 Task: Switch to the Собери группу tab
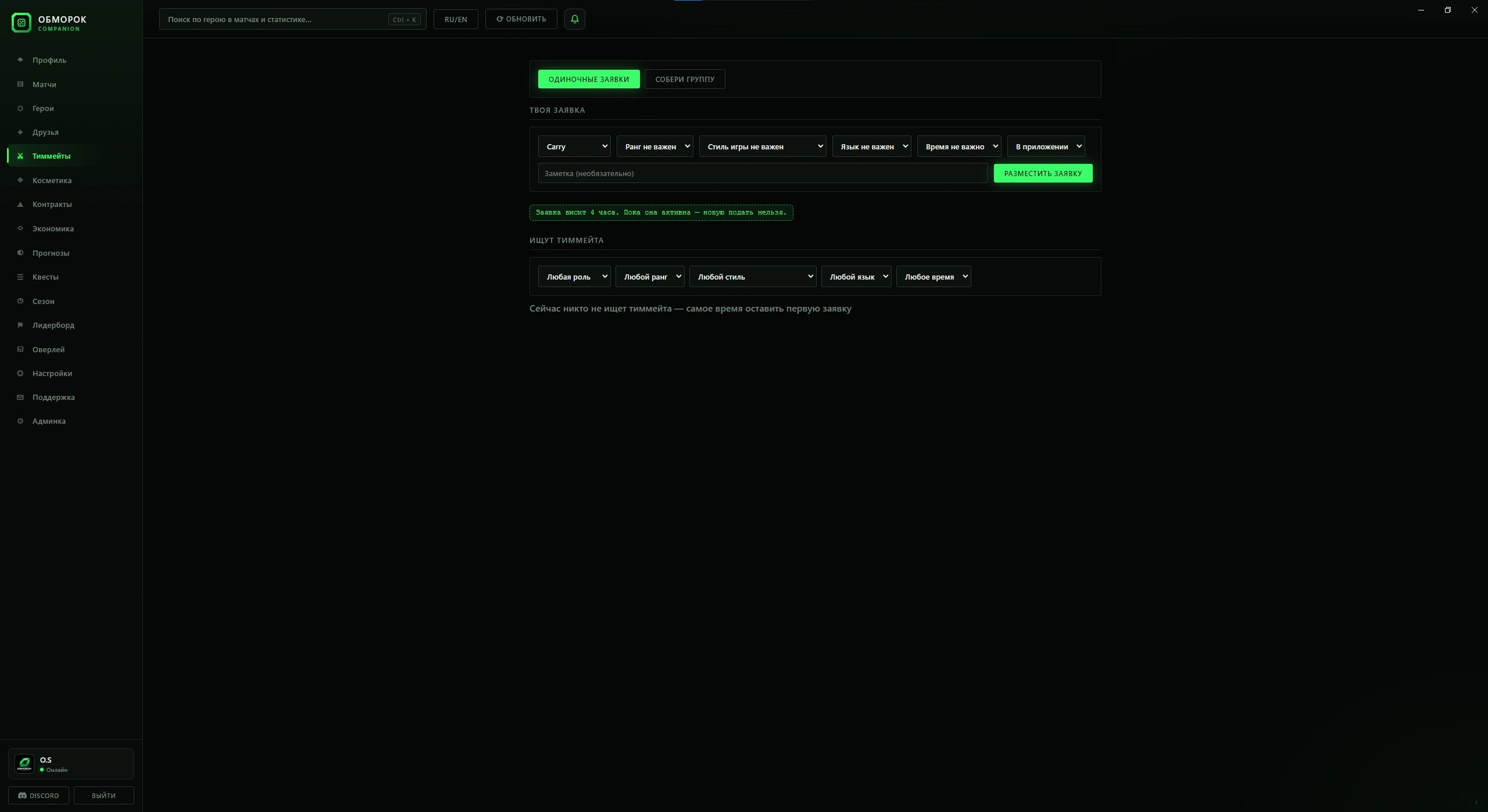click(x=685, y=79)
